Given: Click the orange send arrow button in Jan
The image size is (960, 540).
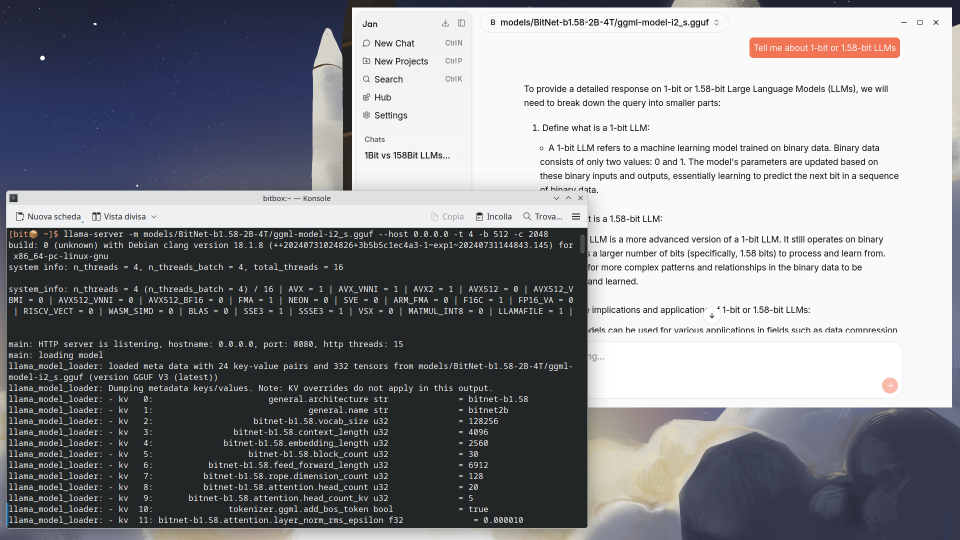Looking at the screenshot, I should point(890,385).
